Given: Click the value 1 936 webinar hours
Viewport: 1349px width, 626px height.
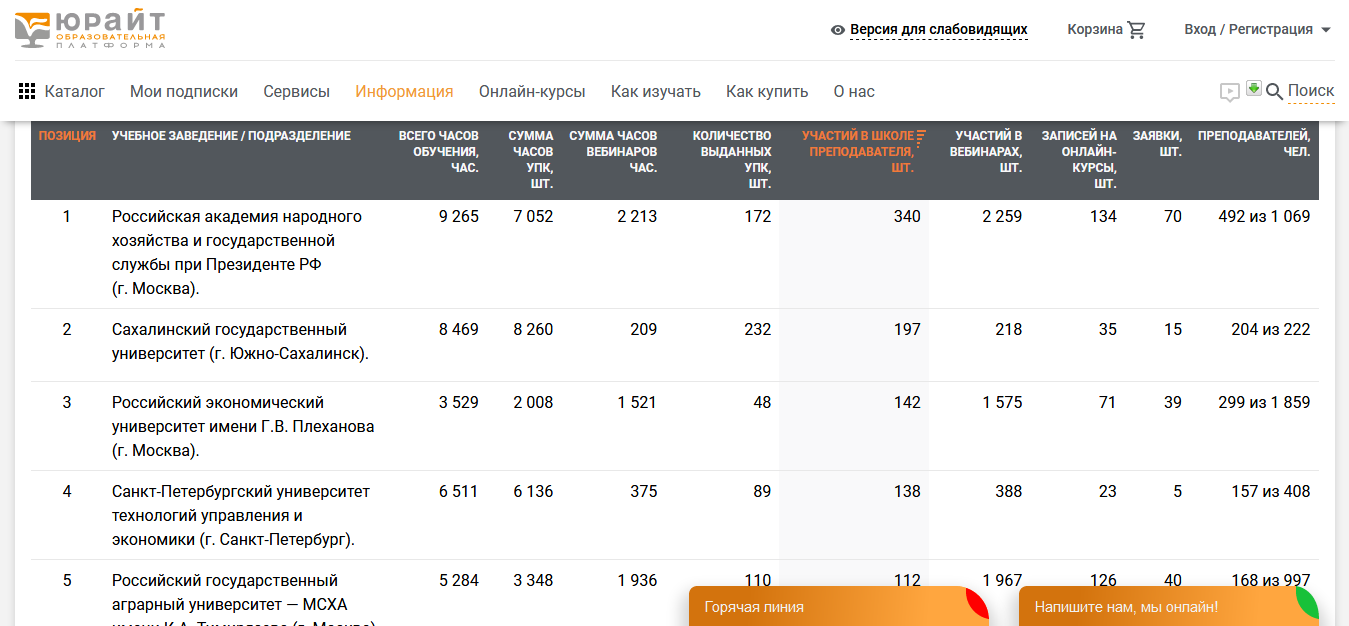Looking at the screenshot, I should pos(637,581).
